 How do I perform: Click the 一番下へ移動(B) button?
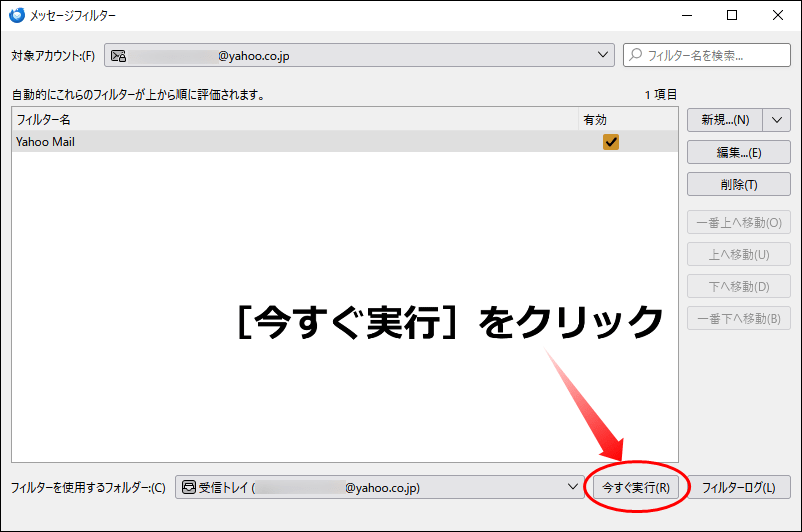(739, 318)
